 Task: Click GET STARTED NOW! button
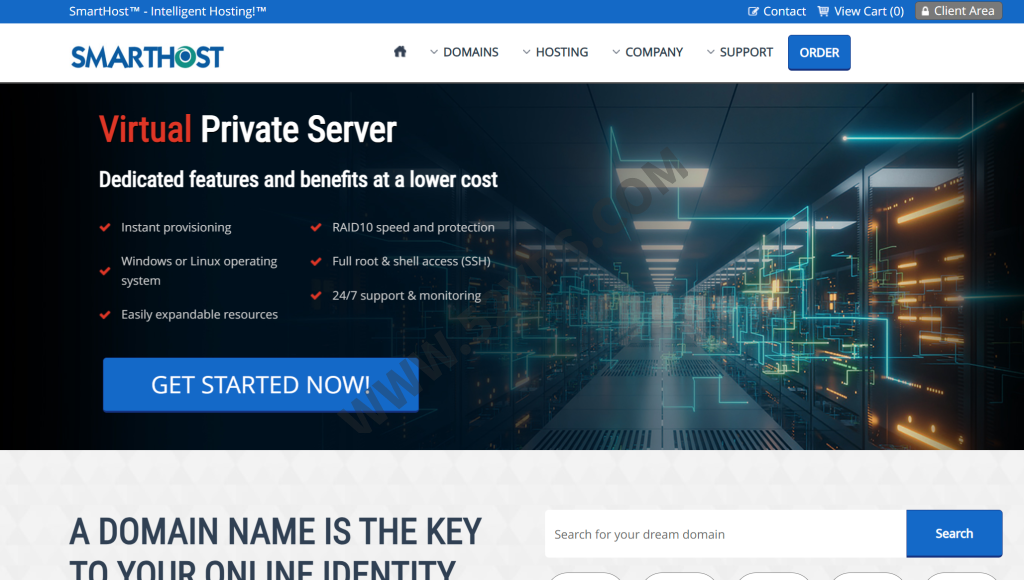pos(261,385)
